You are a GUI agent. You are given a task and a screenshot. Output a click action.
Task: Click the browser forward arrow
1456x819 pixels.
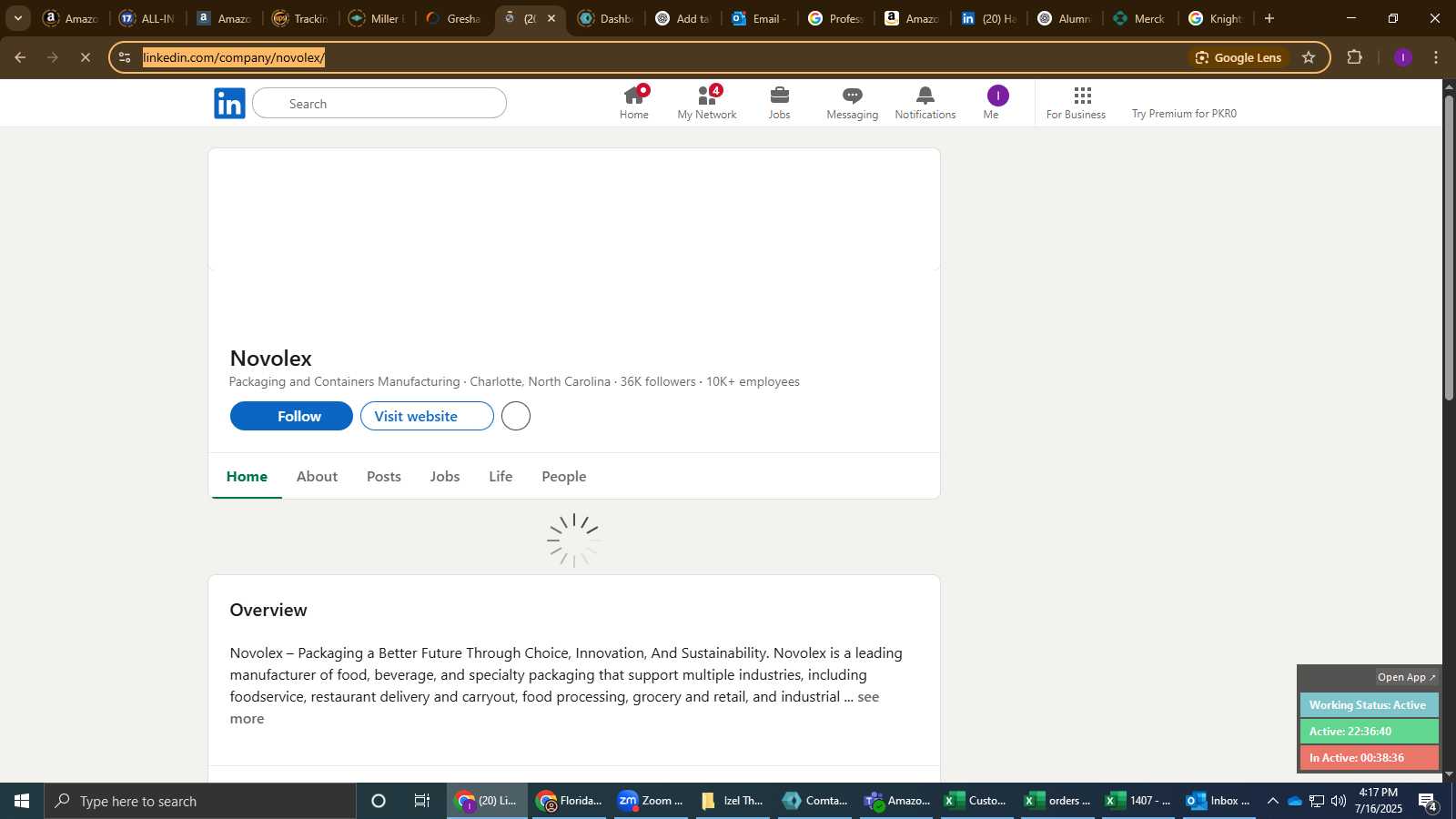tap(53, 57)
